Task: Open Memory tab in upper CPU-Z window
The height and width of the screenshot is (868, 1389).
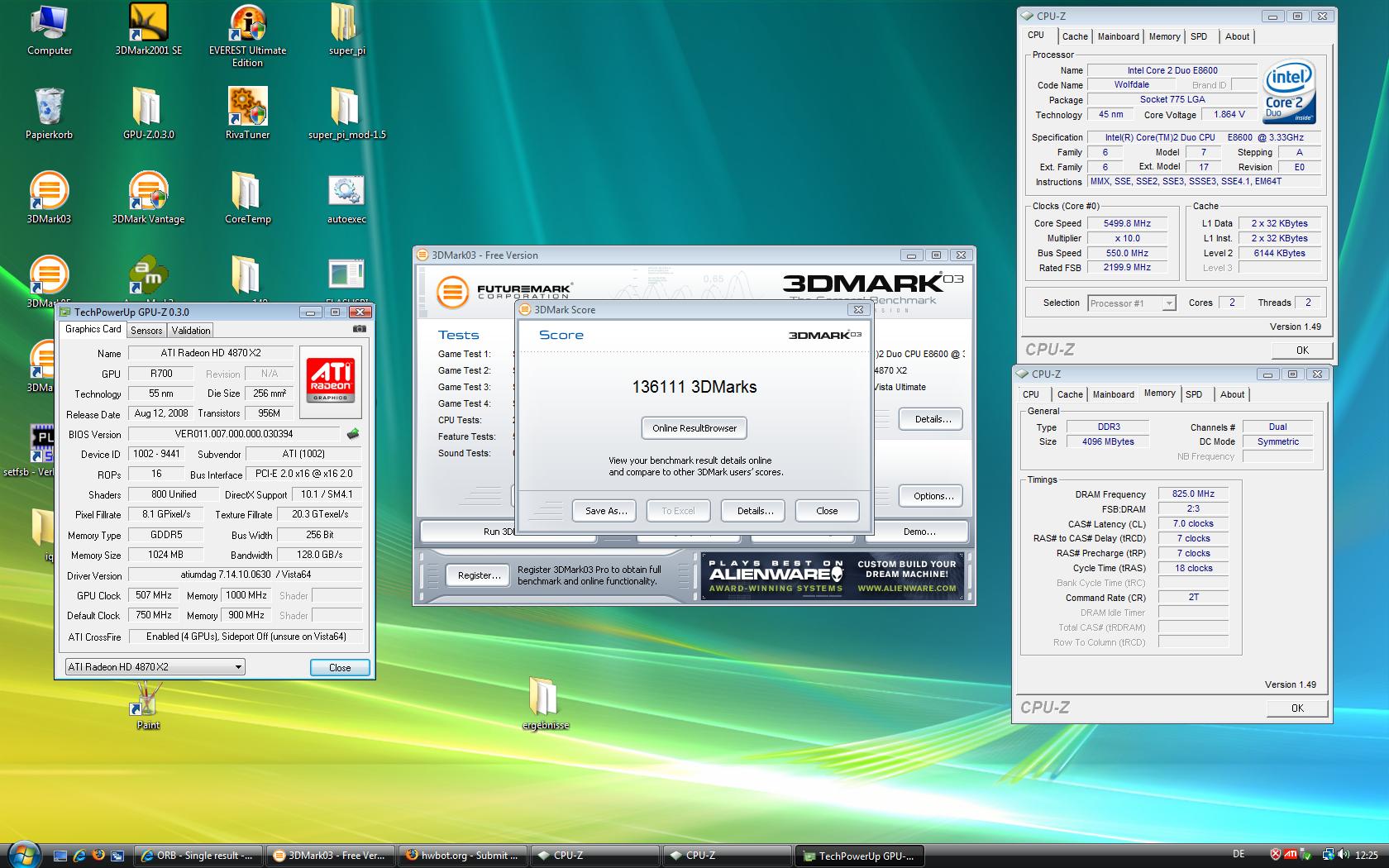Action: [x=1164, y=36]
